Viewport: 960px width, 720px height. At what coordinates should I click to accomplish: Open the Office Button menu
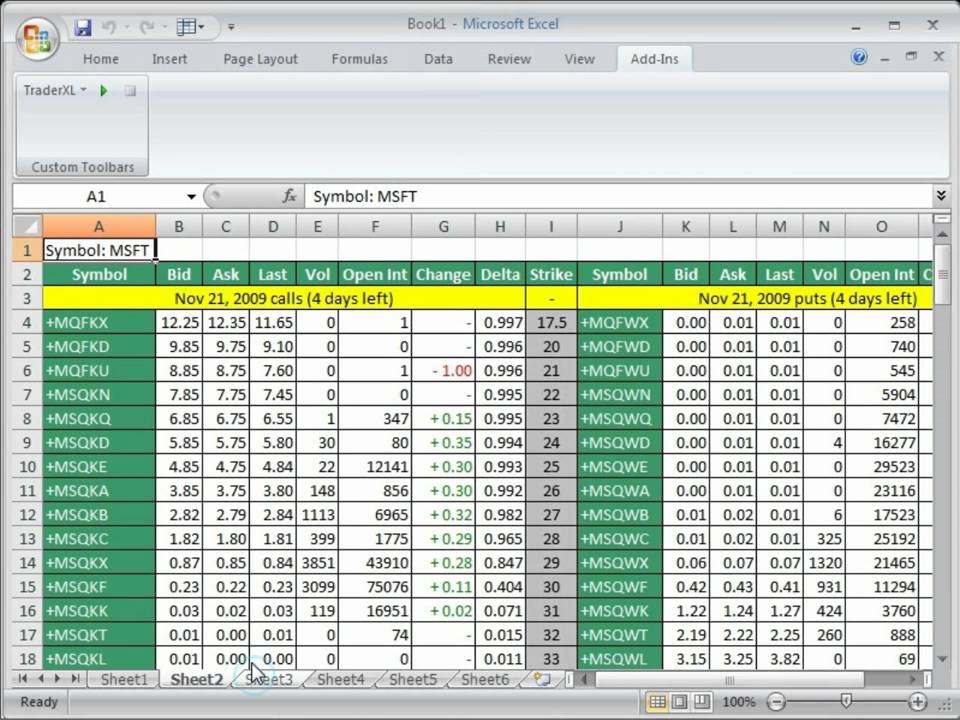(x=37, y=38)
